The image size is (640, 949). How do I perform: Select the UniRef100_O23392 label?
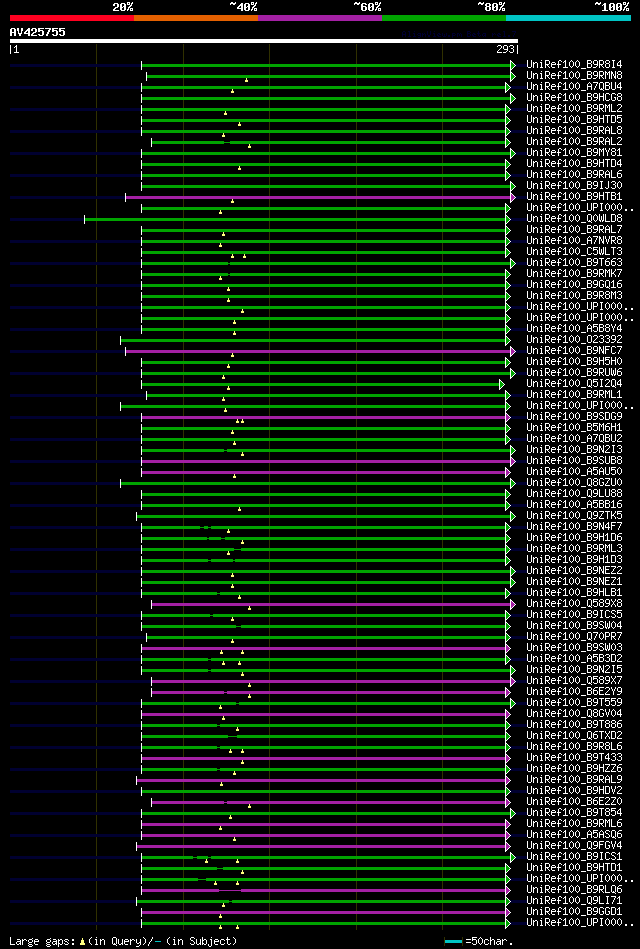[575, 340]
